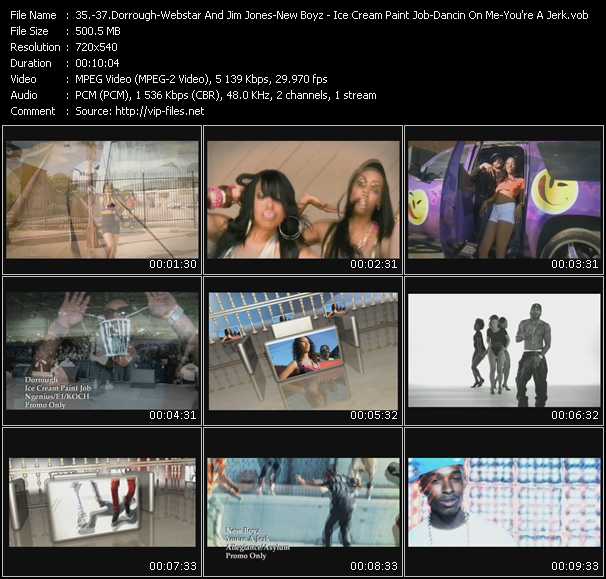Open the thumbnail timestamped 00:03:31

pyautogui.click(x=504, y=199)
